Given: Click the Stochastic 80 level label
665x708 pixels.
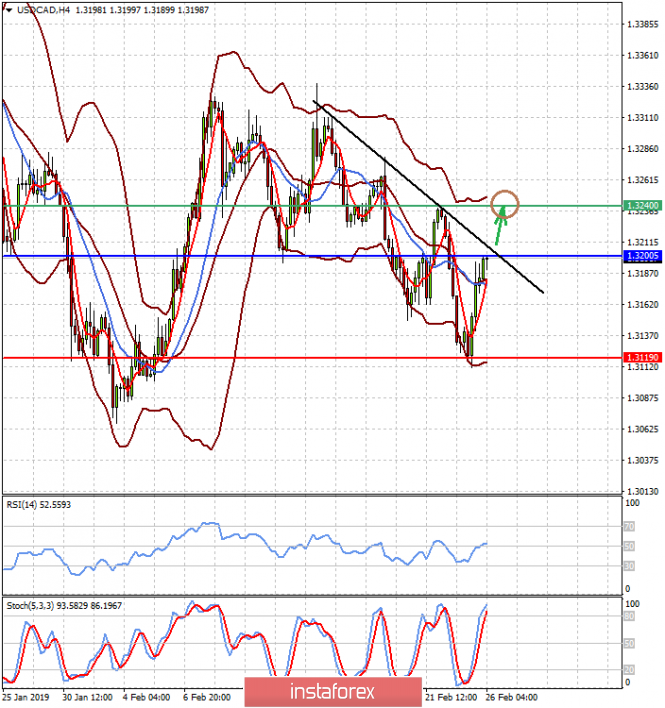Looking at the screenshot, I should 629,617.
